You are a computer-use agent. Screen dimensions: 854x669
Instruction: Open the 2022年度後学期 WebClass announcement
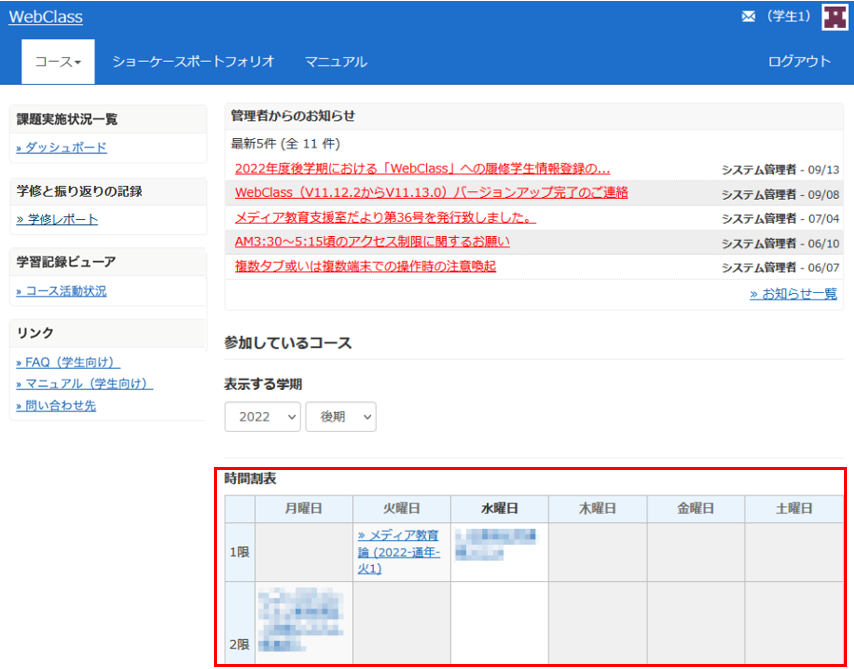coord(422,169)
